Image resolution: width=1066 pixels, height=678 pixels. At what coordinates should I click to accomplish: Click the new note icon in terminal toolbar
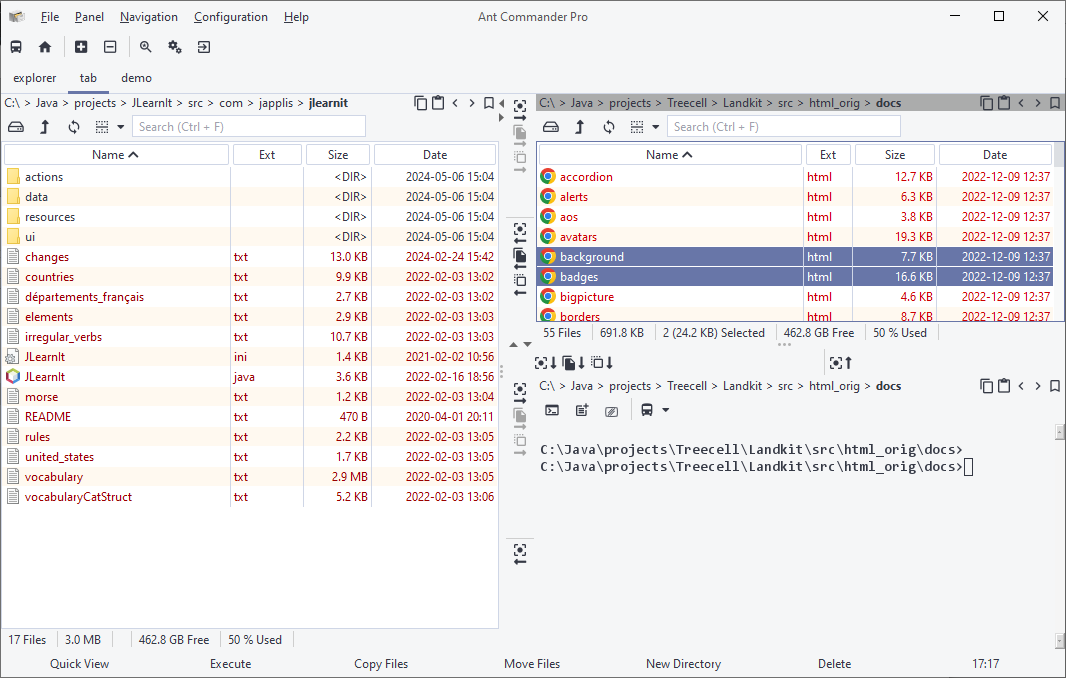point(582,410)
